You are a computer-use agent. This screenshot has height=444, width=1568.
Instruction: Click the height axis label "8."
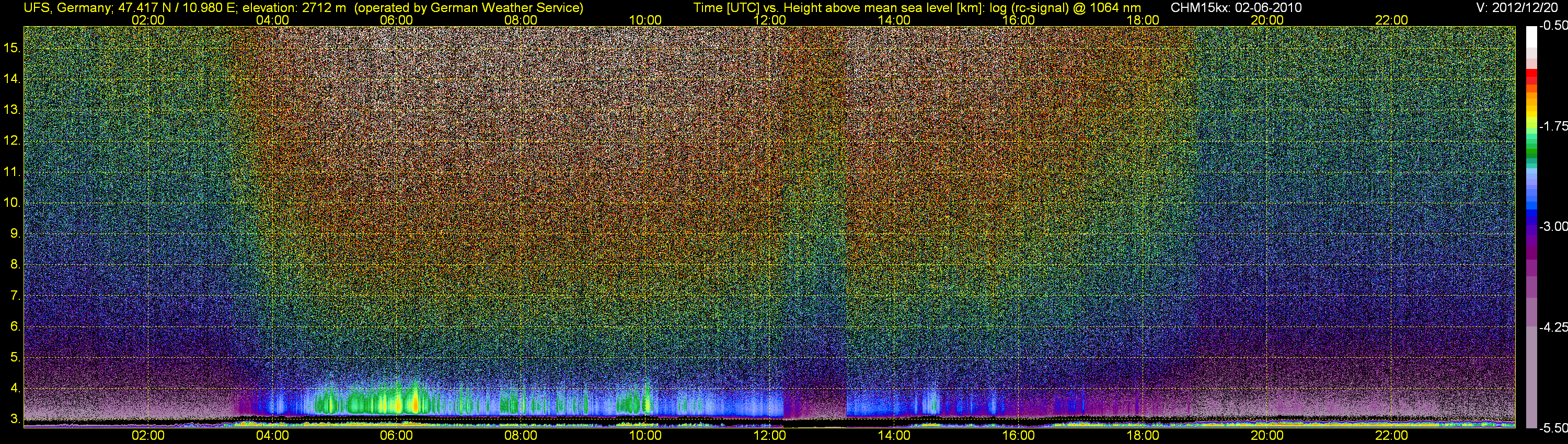click(15, 265)
